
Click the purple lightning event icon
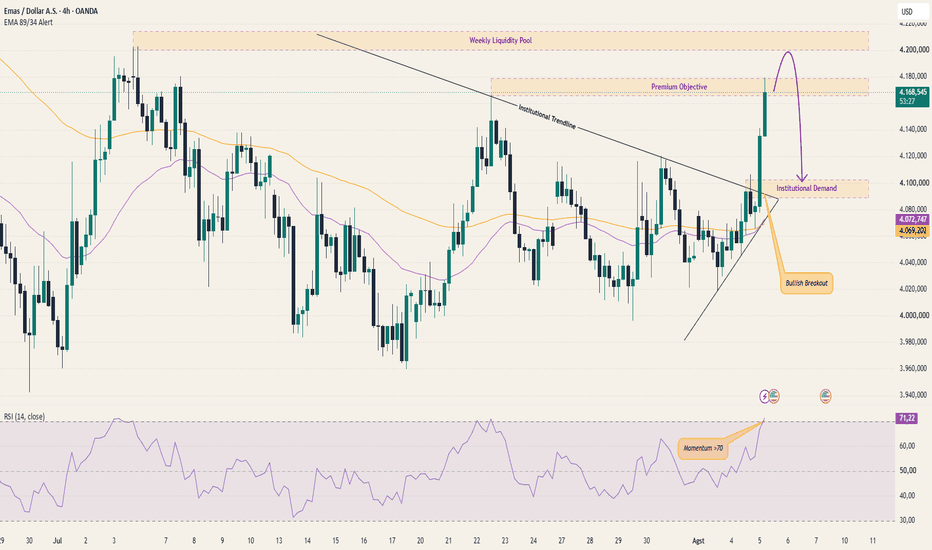tap(764, 396)
